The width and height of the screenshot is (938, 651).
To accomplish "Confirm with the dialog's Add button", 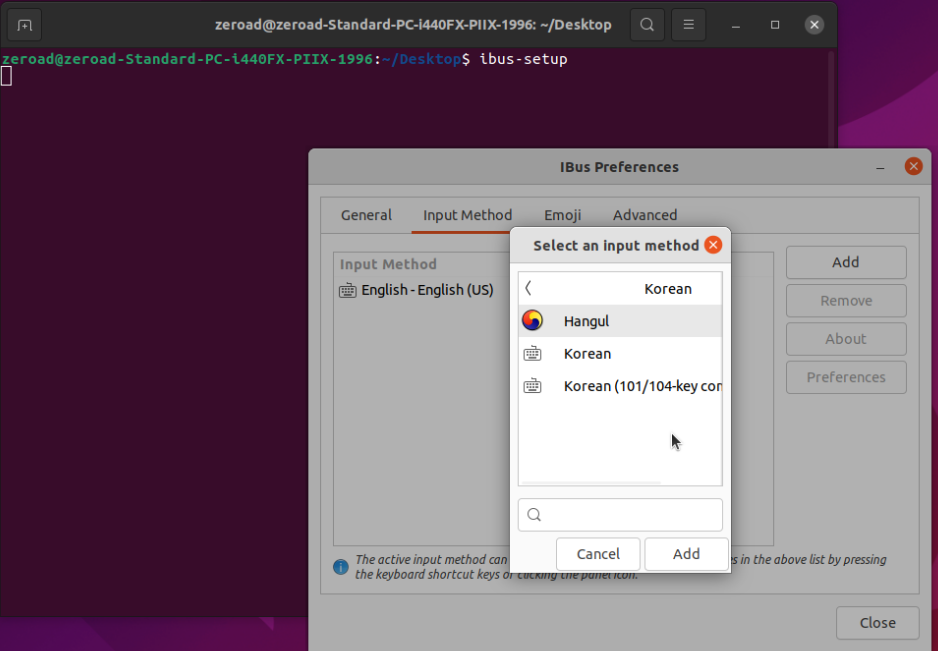I will coord(686,553).
